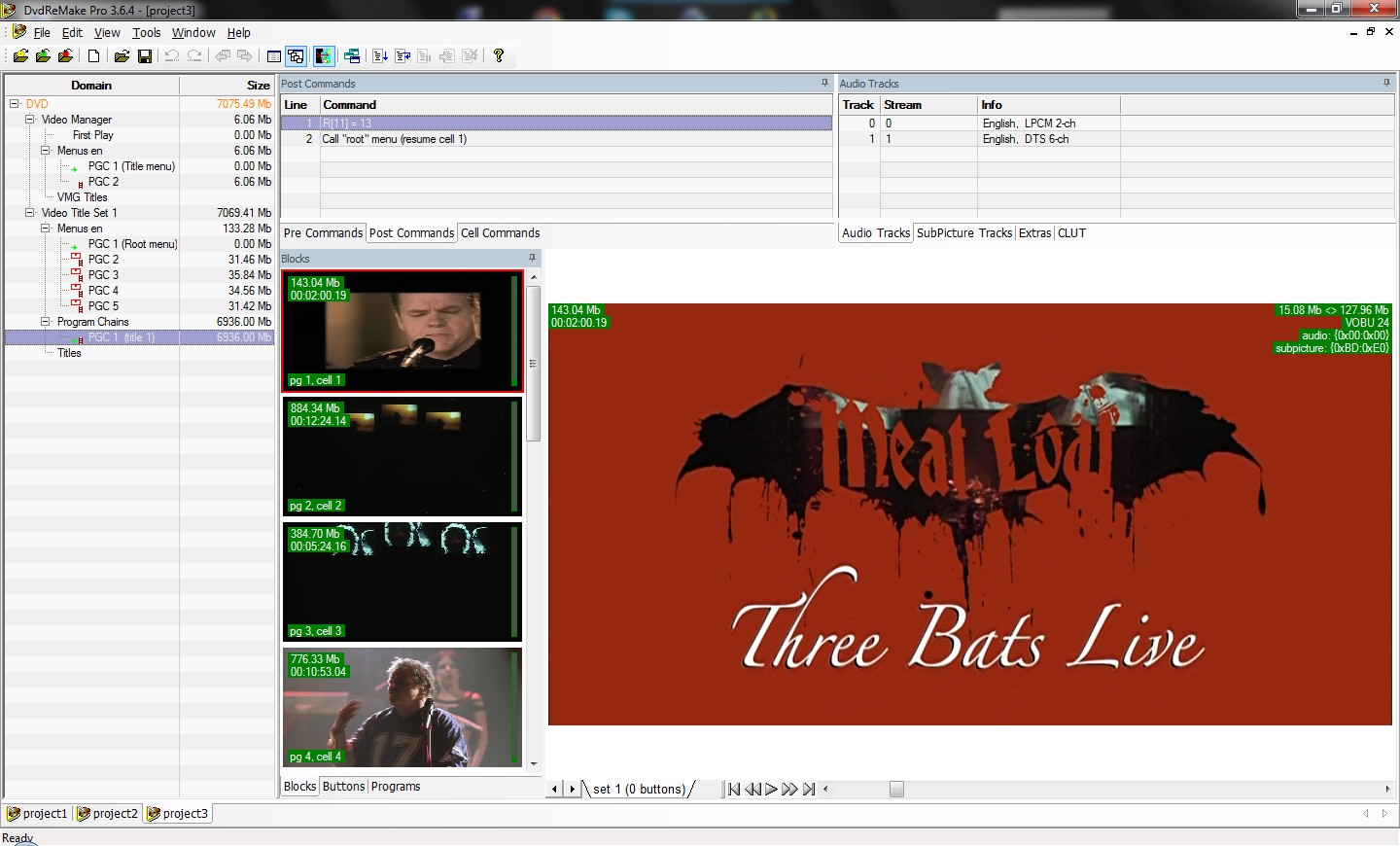Click the Undo arrow toolbar icon
Viewport: 1400px width, 846px height.
click(x=172, y=56)
